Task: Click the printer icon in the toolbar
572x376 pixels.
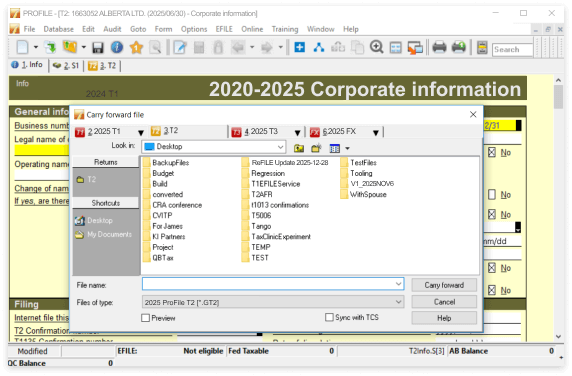Action: pyautogui.click(x=439, y=47)
